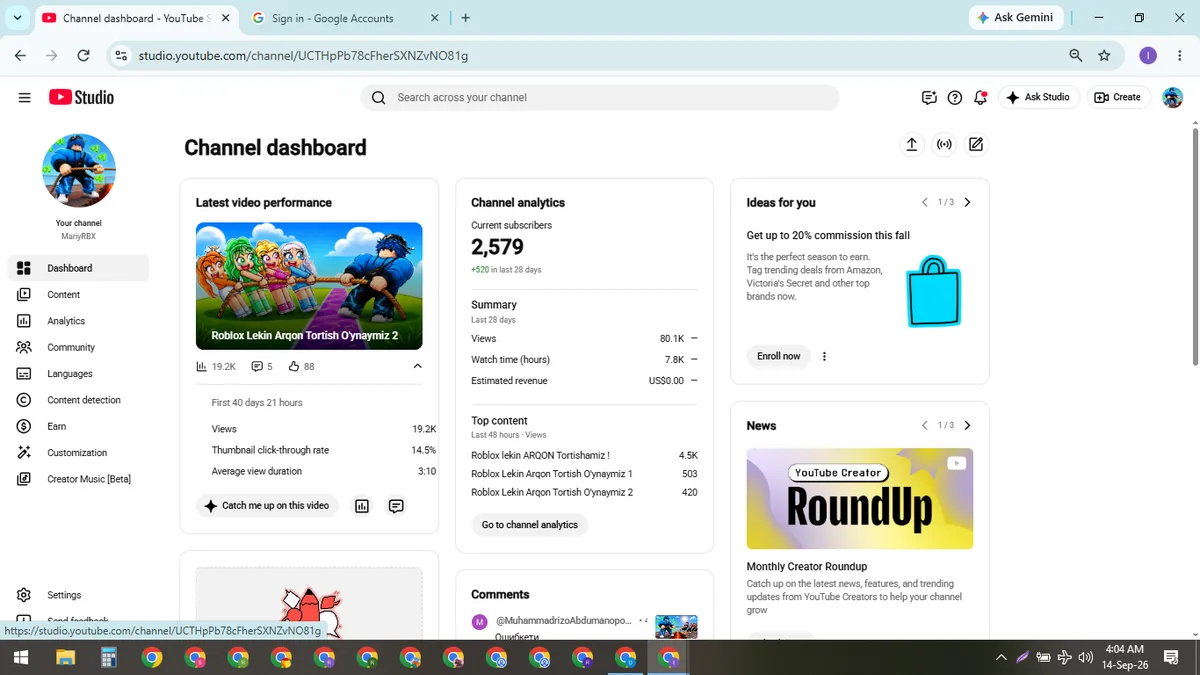The height and width of the screenshot is (675, 1200).
Task: Open the notifications bell
Action: click(980, 97)
